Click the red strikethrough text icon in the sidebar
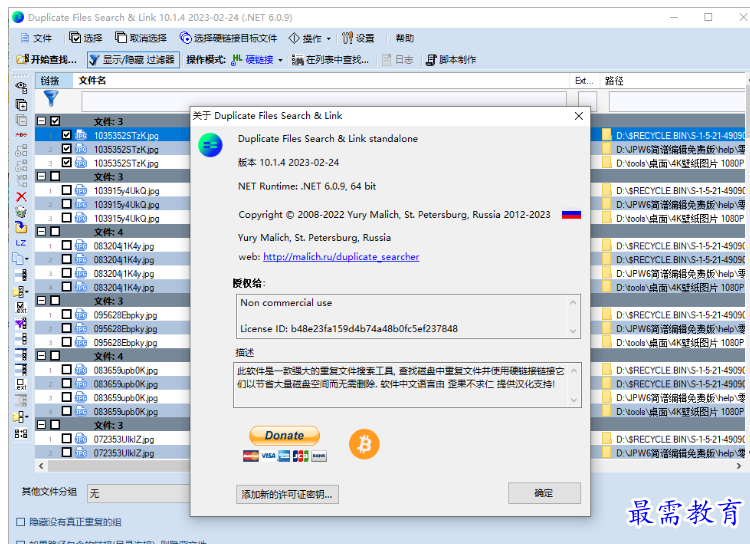This screenshot has width=750, height=544. tap(21, 135)
